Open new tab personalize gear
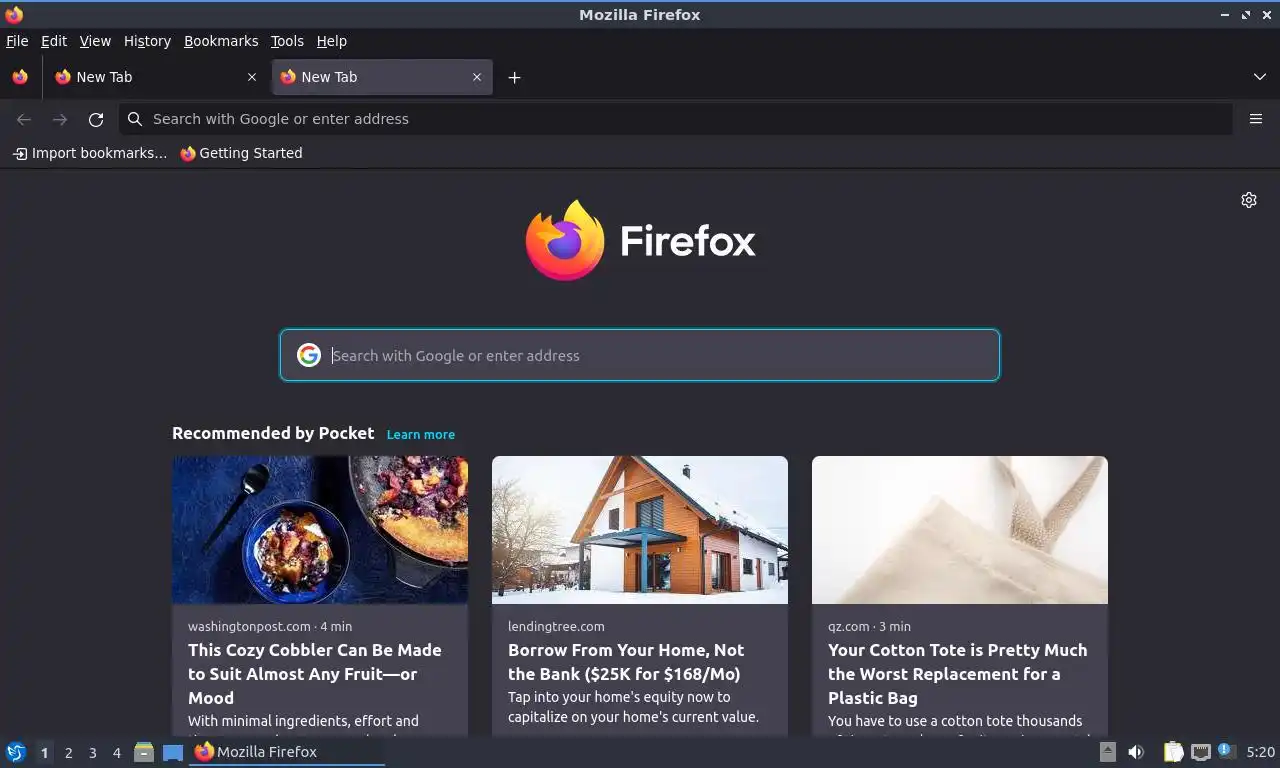Screen dimensions: 1280x768 coord(1249,200)
